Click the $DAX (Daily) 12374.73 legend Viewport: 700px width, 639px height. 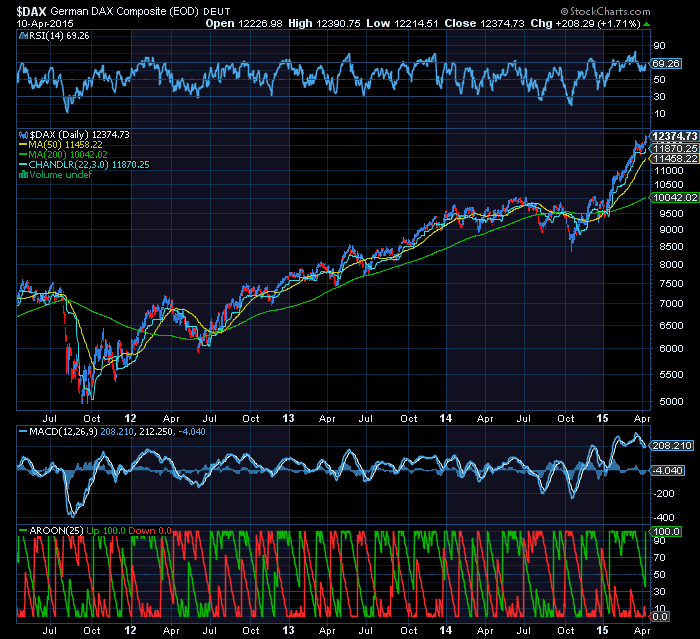click(79, 134)
